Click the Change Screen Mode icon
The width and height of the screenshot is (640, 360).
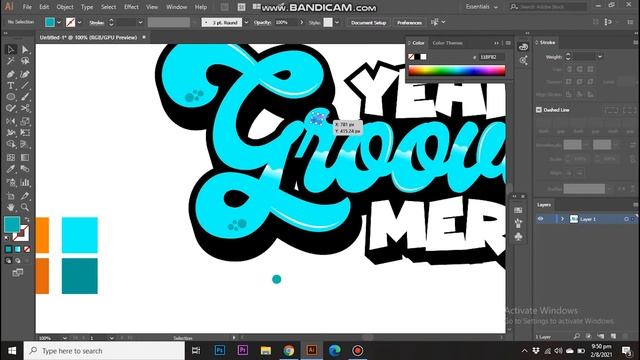click(18, 273)
